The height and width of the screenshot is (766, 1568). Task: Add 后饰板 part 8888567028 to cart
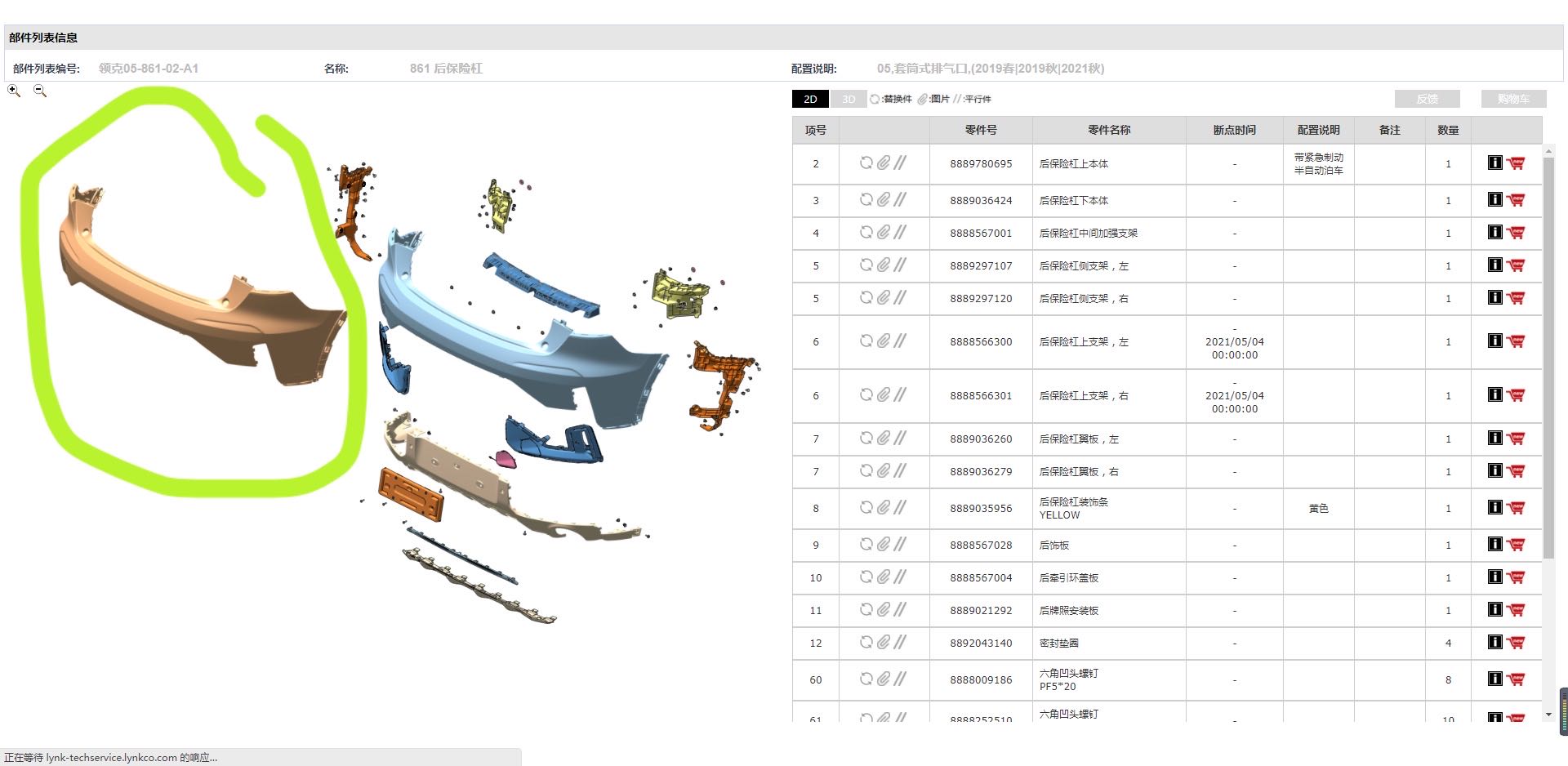pyautogui.click(x=1516, y=545)
